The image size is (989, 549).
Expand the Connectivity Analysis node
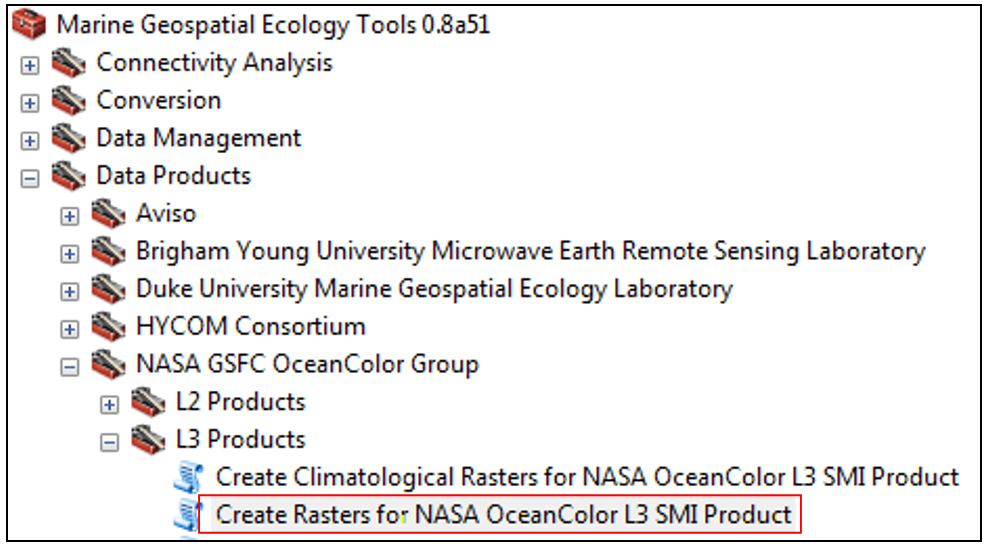click(30, 65)
